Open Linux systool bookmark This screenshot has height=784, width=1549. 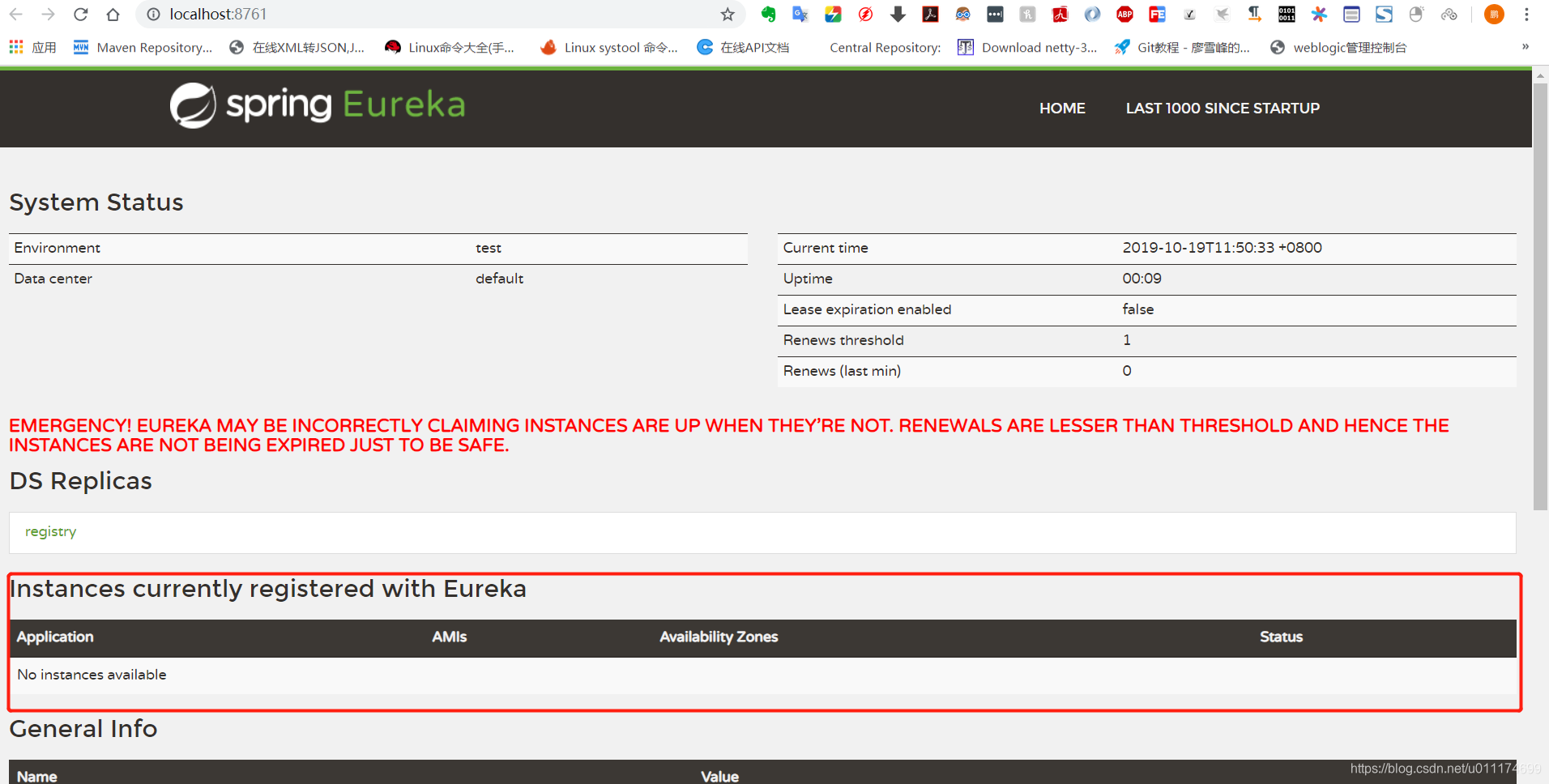tap(609, 48)
